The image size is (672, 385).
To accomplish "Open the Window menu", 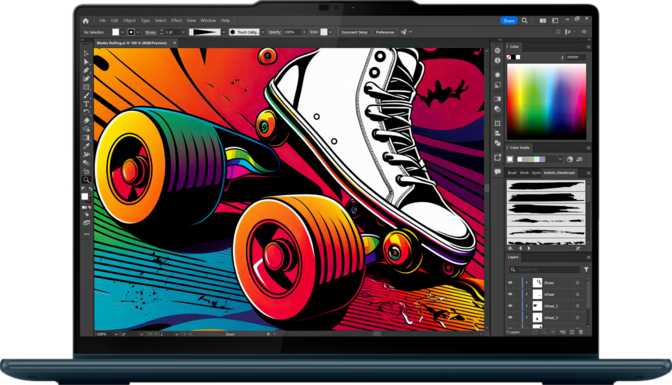I will [208, 21].
